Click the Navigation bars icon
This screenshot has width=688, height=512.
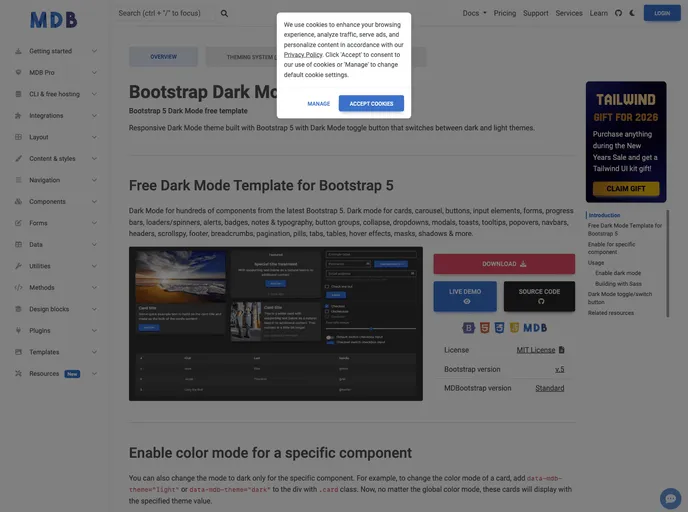point(18,180)
